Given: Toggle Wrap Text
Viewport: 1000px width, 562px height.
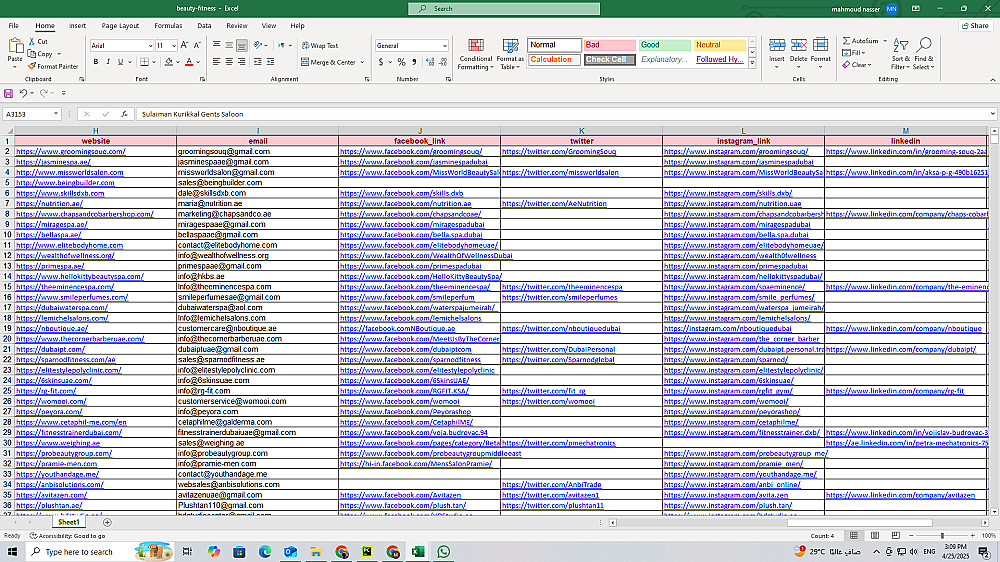Looking at the screenshot, I should 320,45.
